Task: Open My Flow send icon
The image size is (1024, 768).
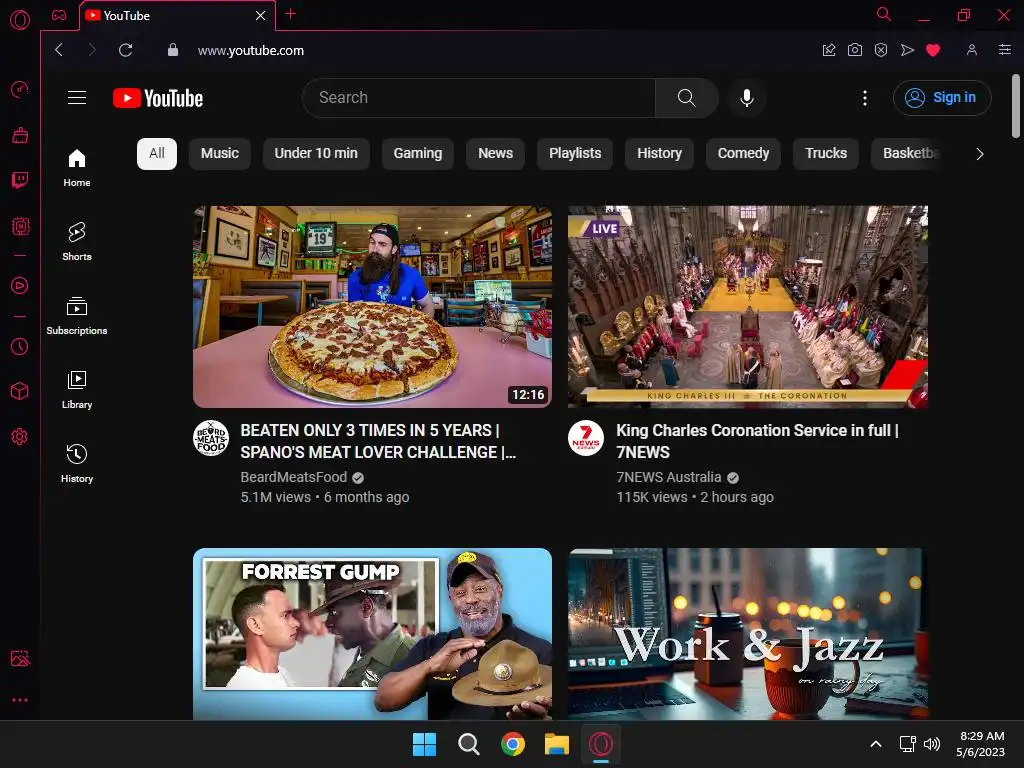Action: tap(907, 50)
